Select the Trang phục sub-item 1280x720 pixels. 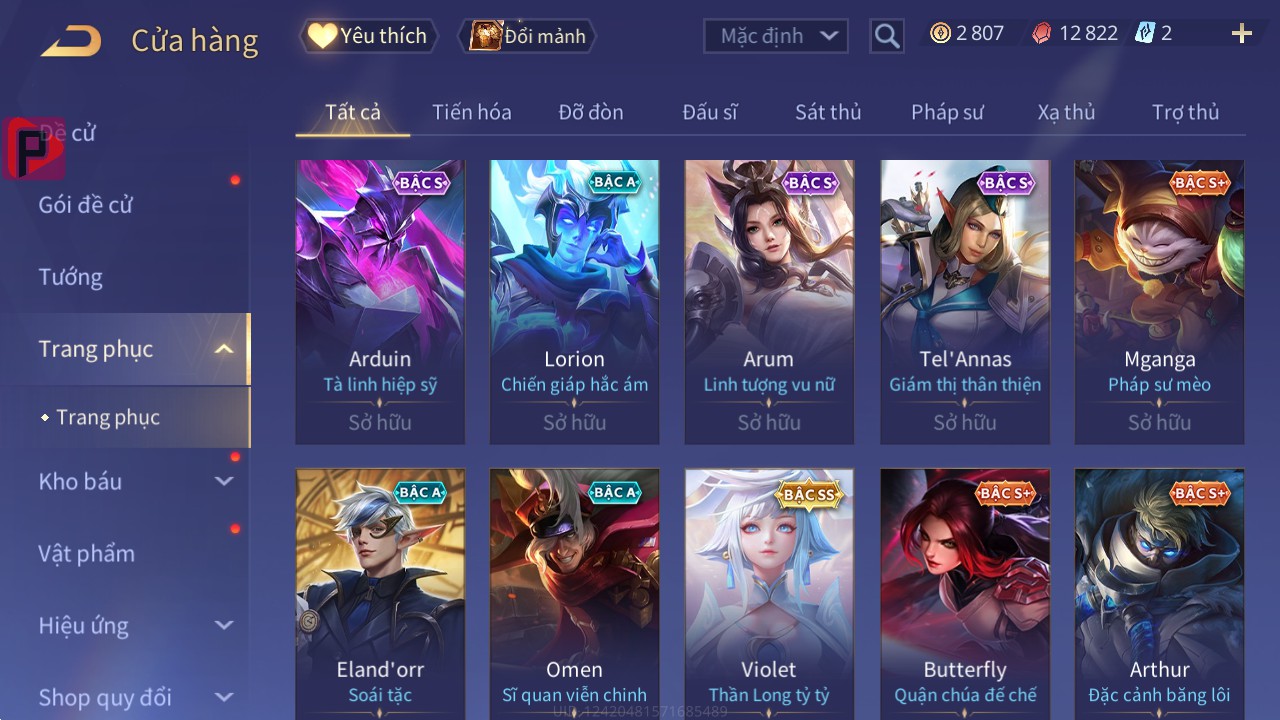click(x=108, y=417)
